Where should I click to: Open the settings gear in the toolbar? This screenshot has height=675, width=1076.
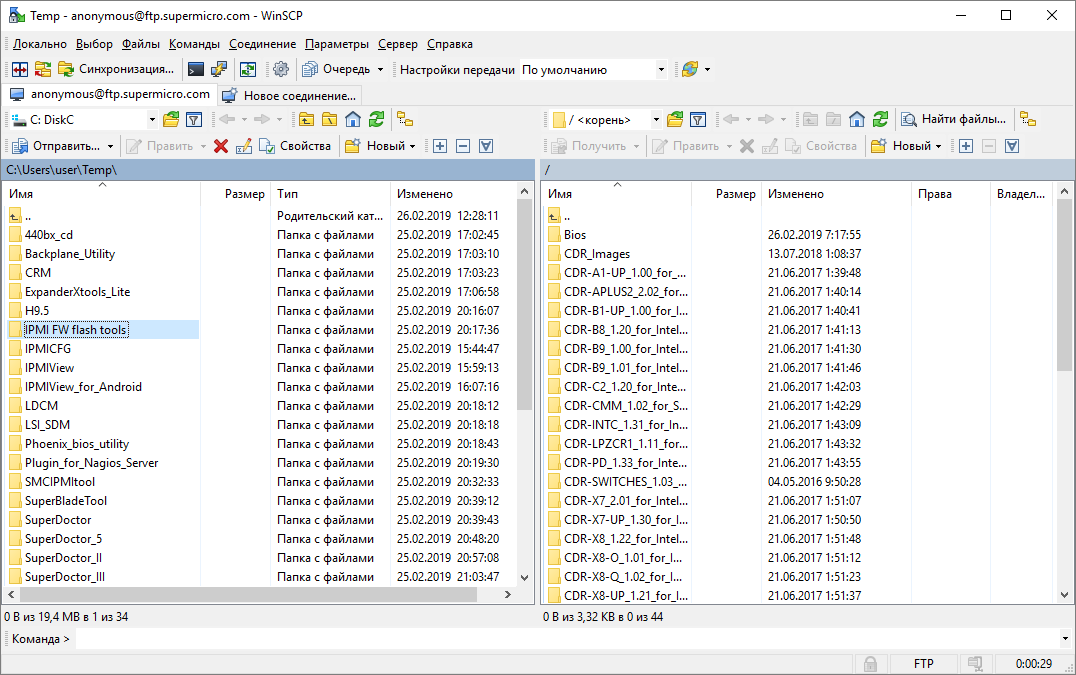[x=281, y=69]
